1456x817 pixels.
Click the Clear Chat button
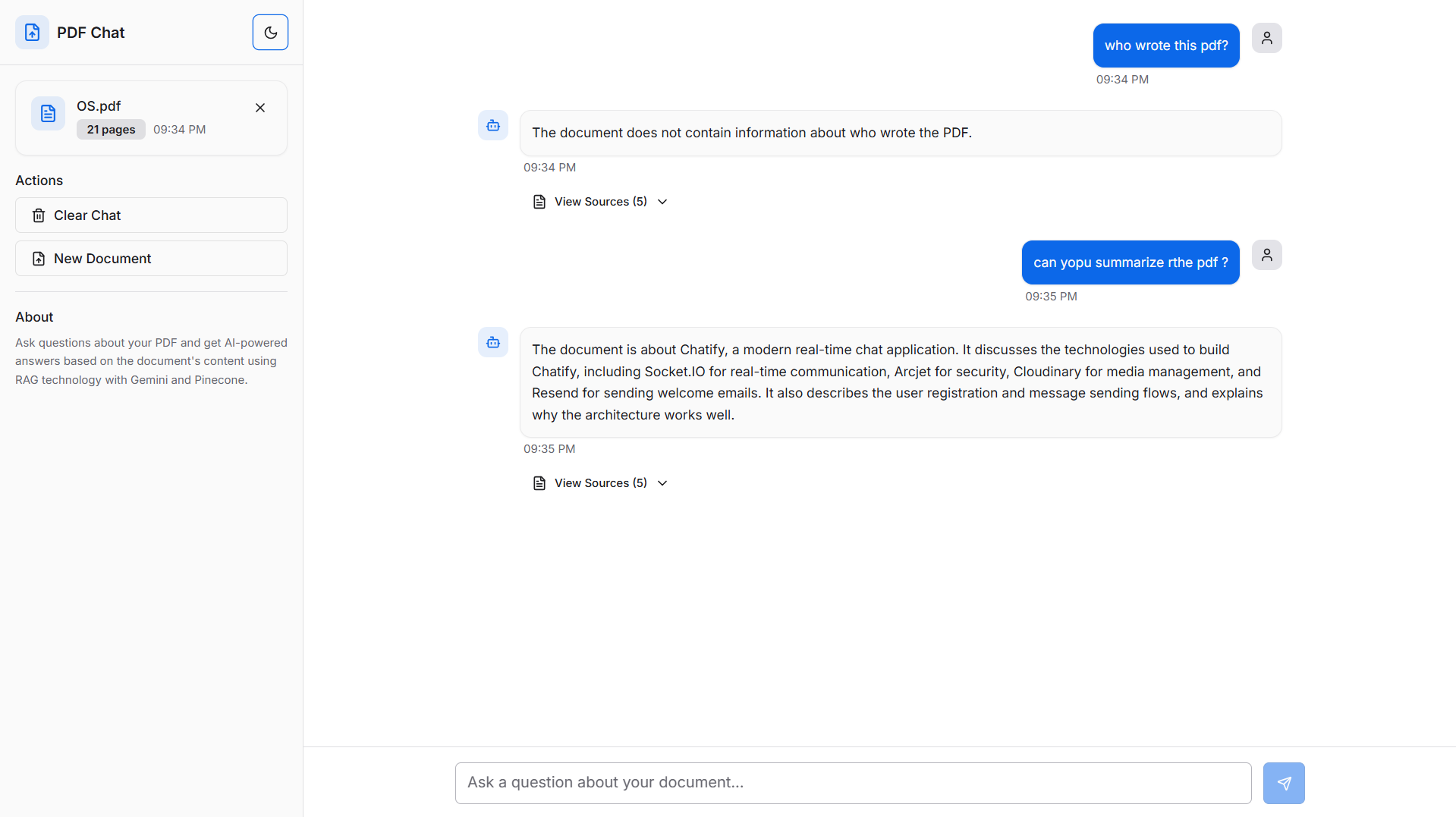[151, 215]
